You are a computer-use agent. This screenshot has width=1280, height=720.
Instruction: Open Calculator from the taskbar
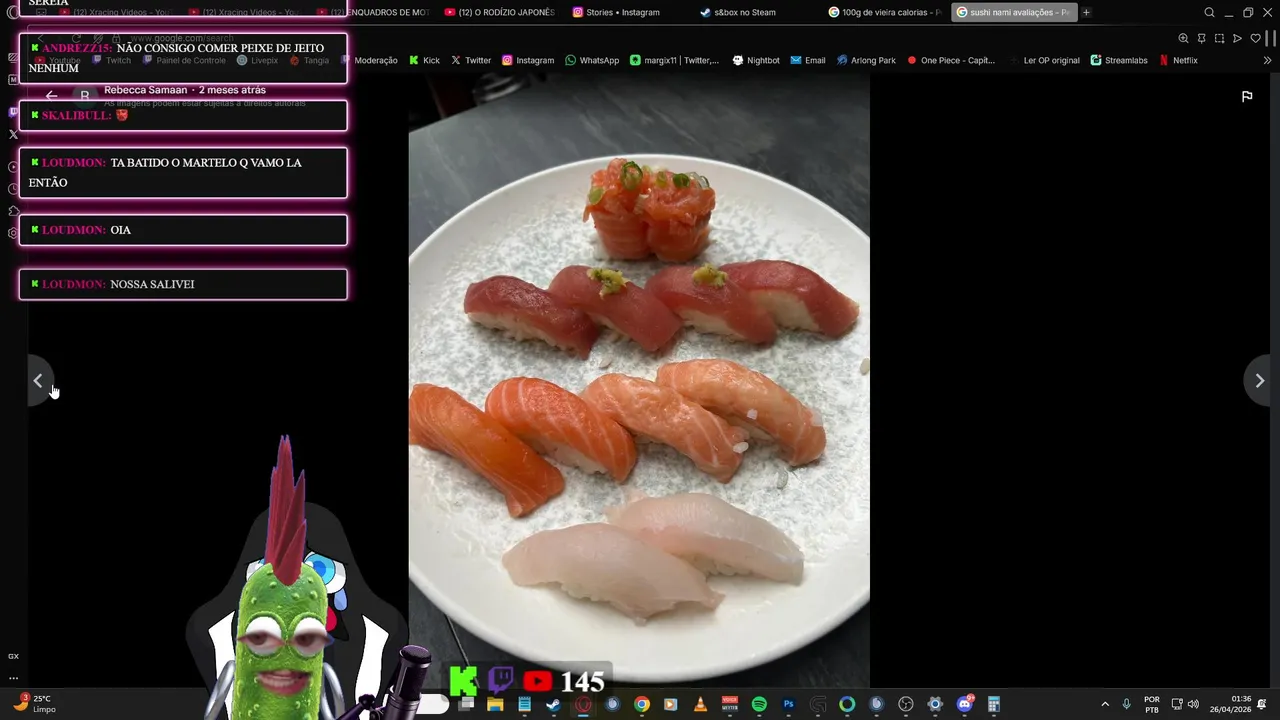point(994,704)
